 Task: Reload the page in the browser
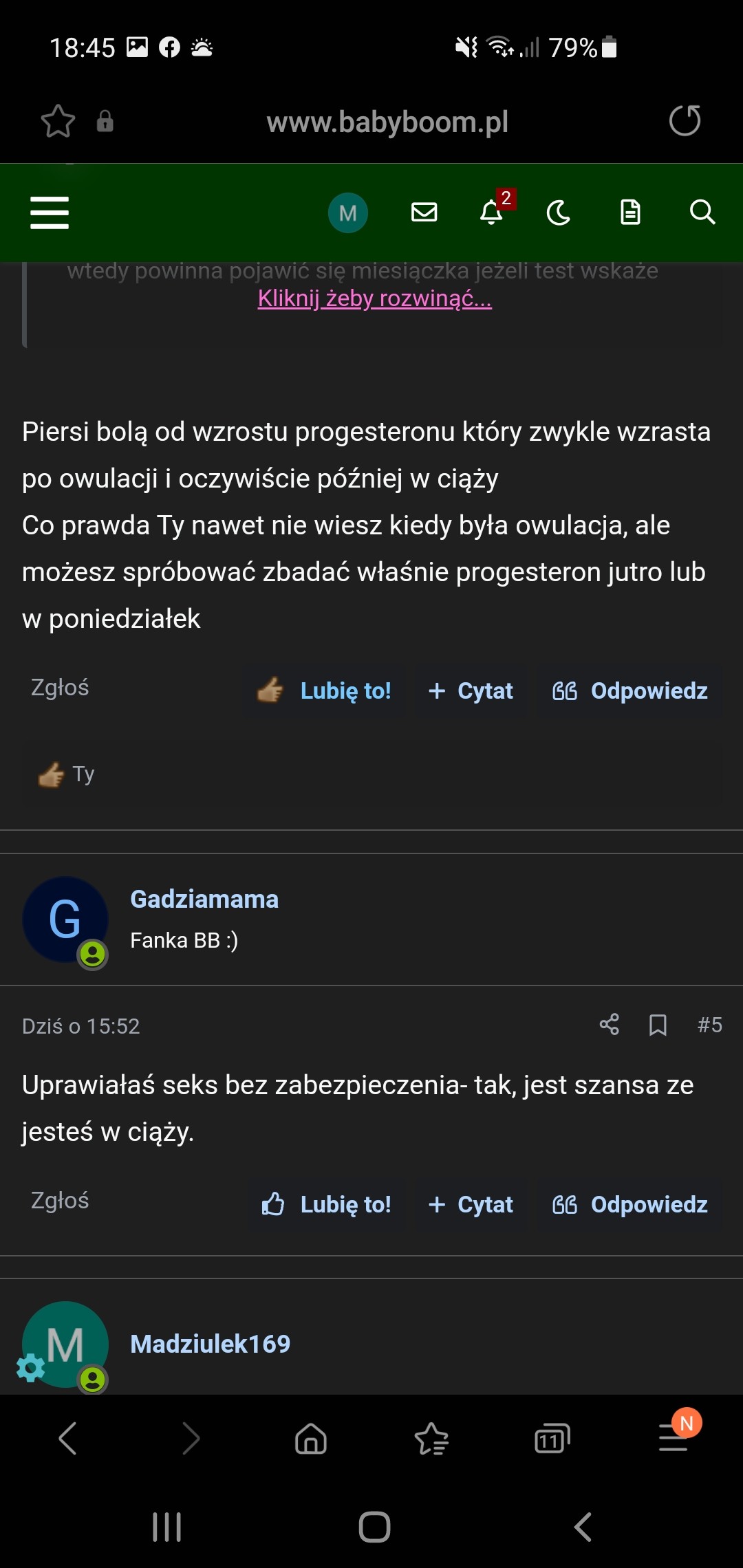[x=685, y=121]
